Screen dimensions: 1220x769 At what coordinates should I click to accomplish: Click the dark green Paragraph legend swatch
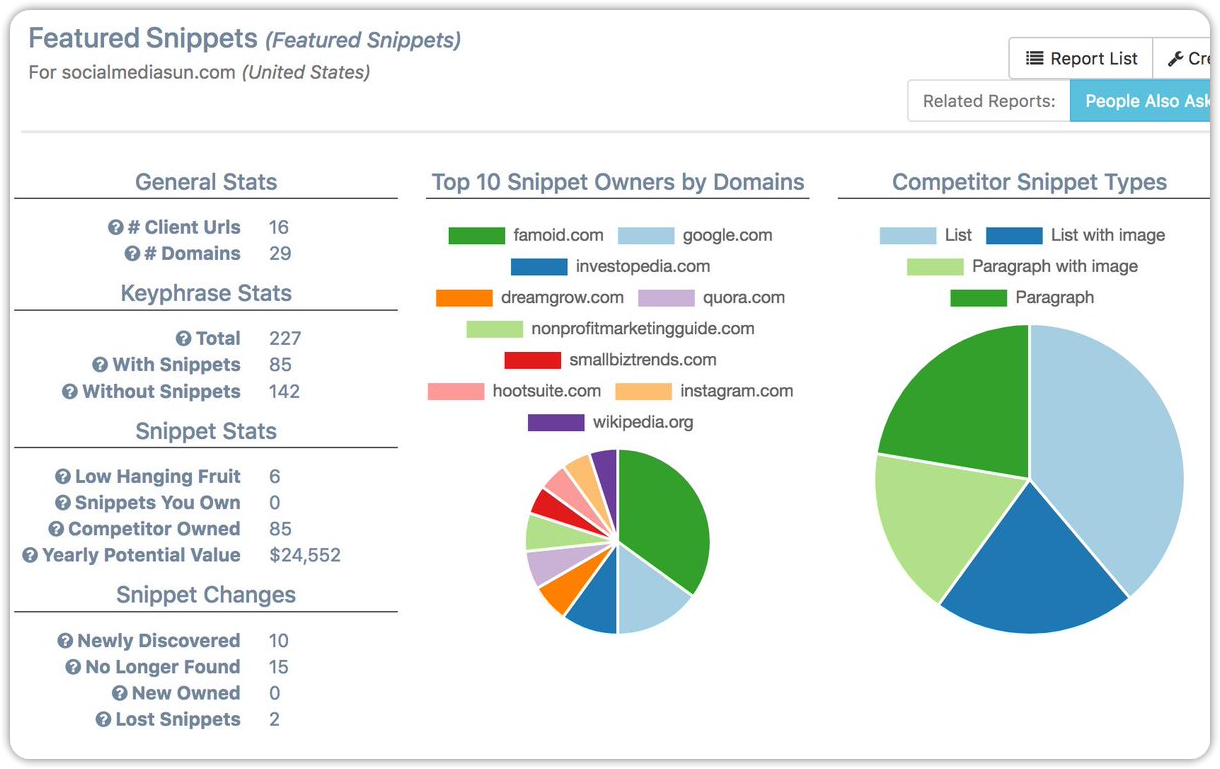point(978,298)
